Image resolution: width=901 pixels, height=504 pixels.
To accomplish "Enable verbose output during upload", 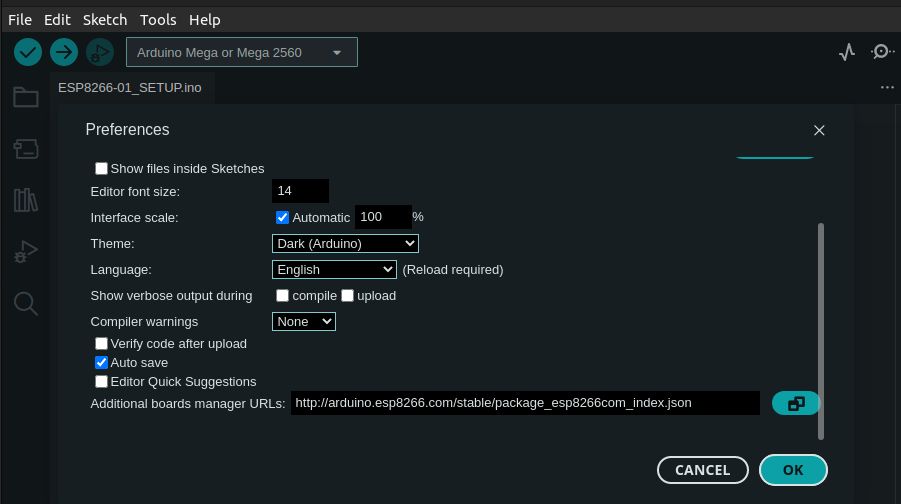I will click(x=347, y=295).
